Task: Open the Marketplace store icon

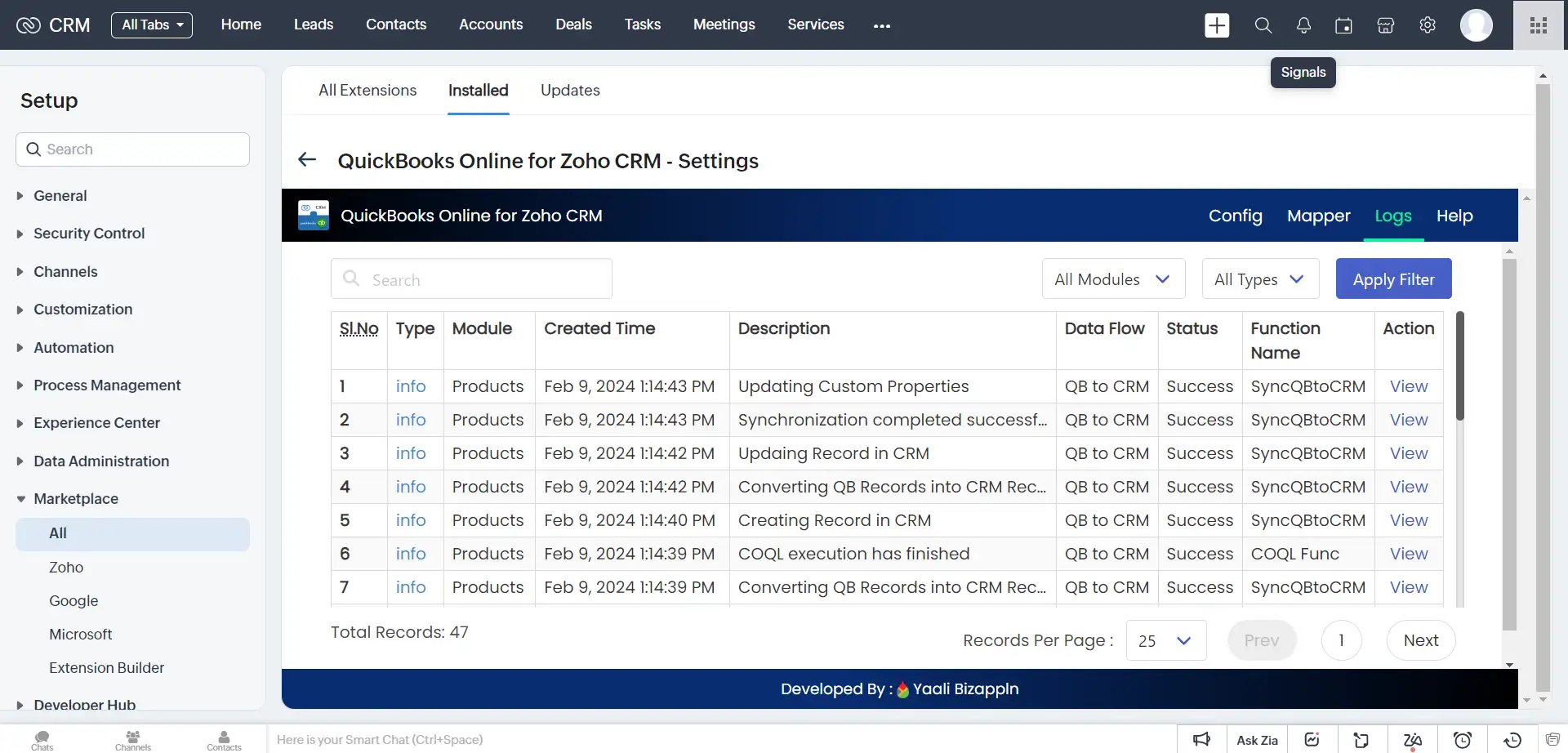Action: pos(1385,25)
